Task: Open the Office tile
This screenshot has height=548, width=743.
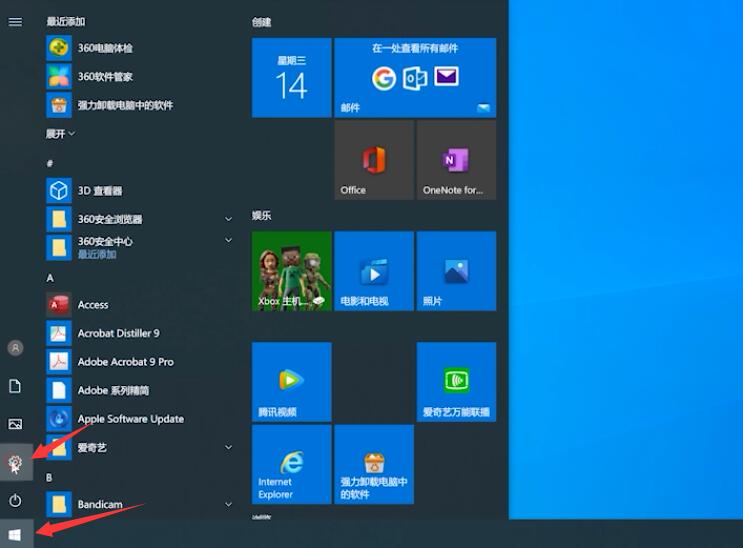Action: coord(374,160)
